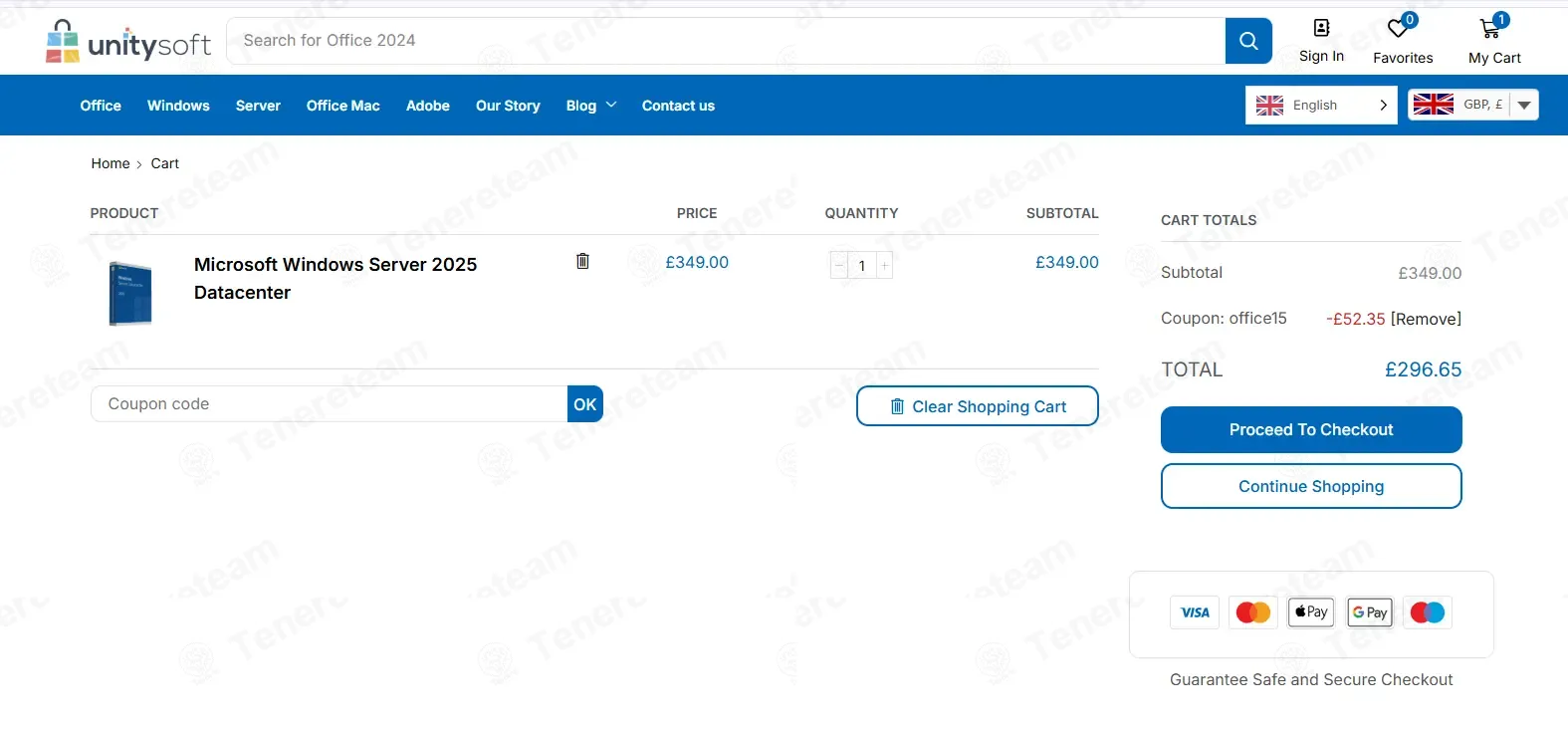Open the Server menu item
The width and height of the screenshot is (1568, 729).
point(258,106)
